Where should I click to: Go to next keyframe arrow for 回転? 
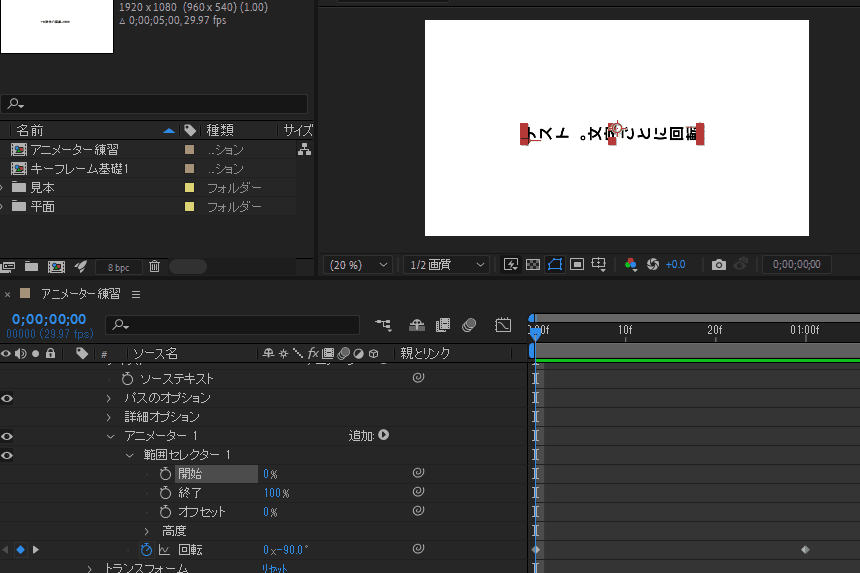(36, 549)
